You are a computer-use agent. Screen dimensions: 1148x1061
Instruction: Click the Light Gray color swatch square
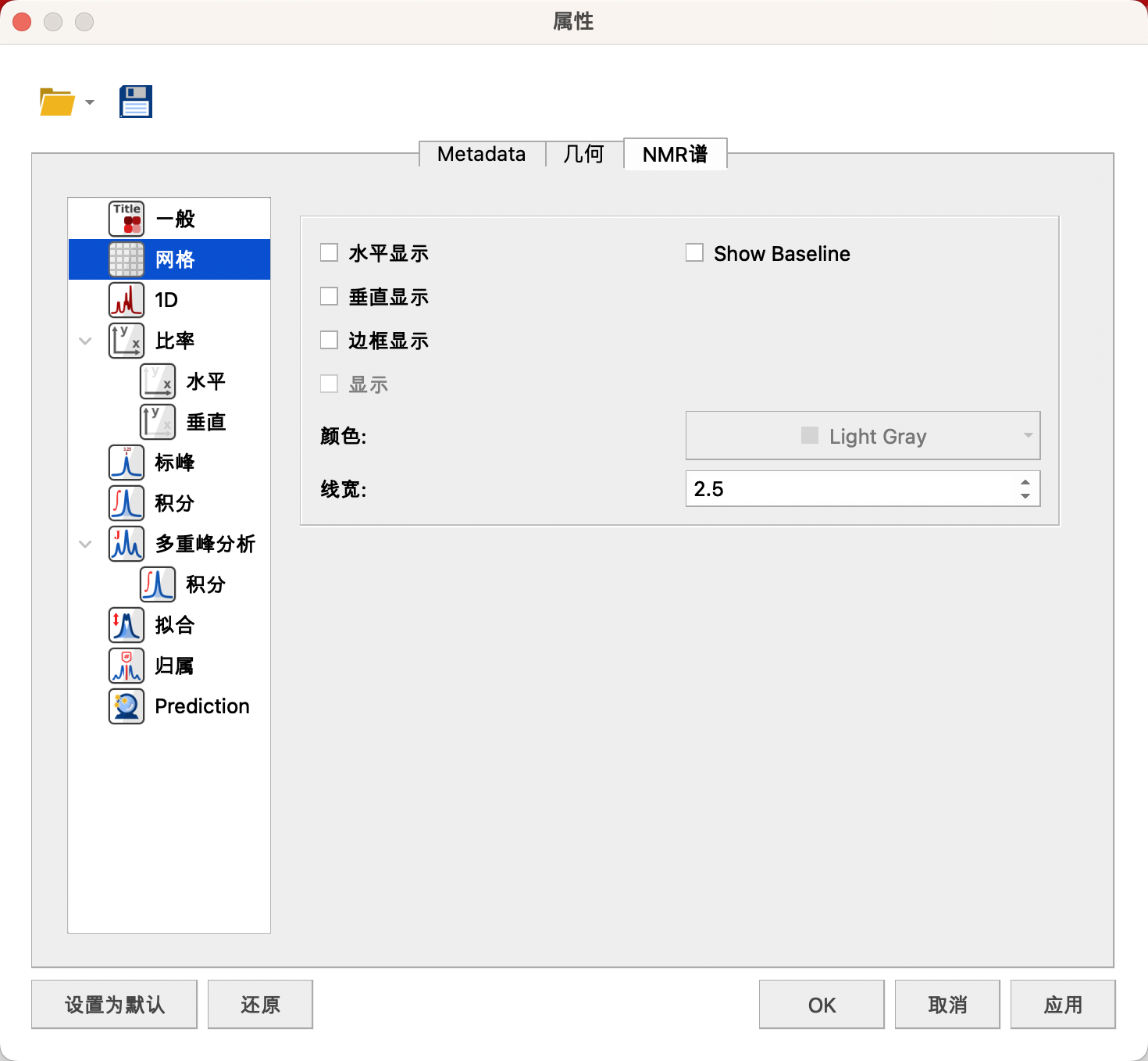[x=810, y=435]
